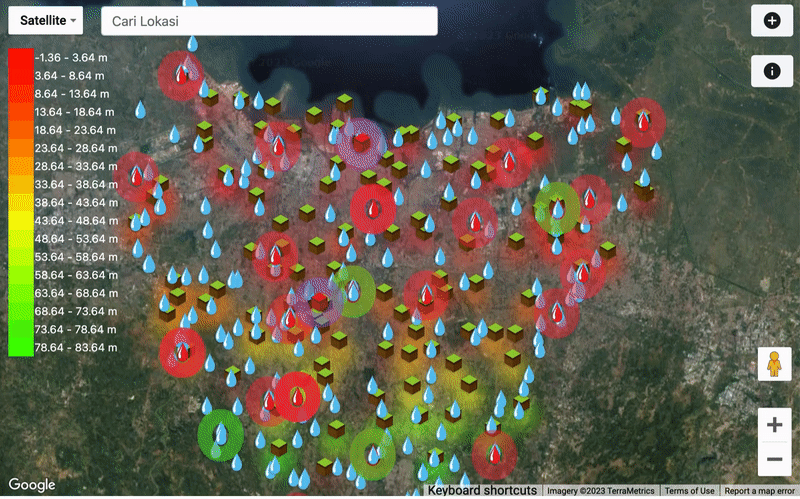
Task: Click the red-circled marker above Keyboard shortcuts
Action: 493,453
